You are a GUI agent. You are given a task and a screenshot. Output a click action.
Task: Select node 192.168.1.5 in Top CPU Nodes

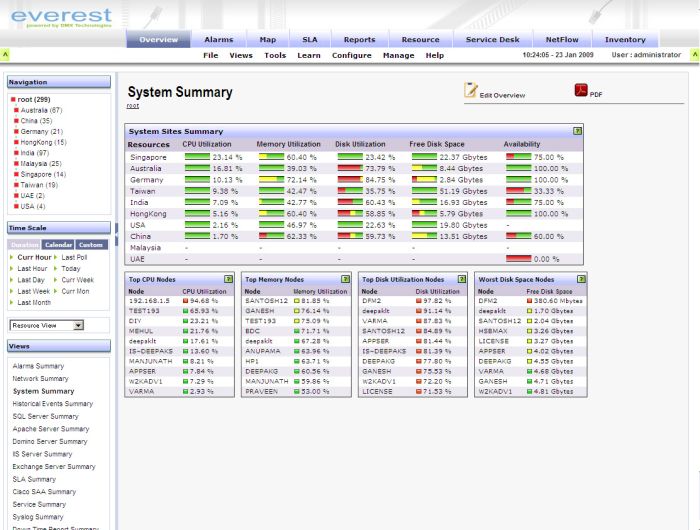coord(149,301)
